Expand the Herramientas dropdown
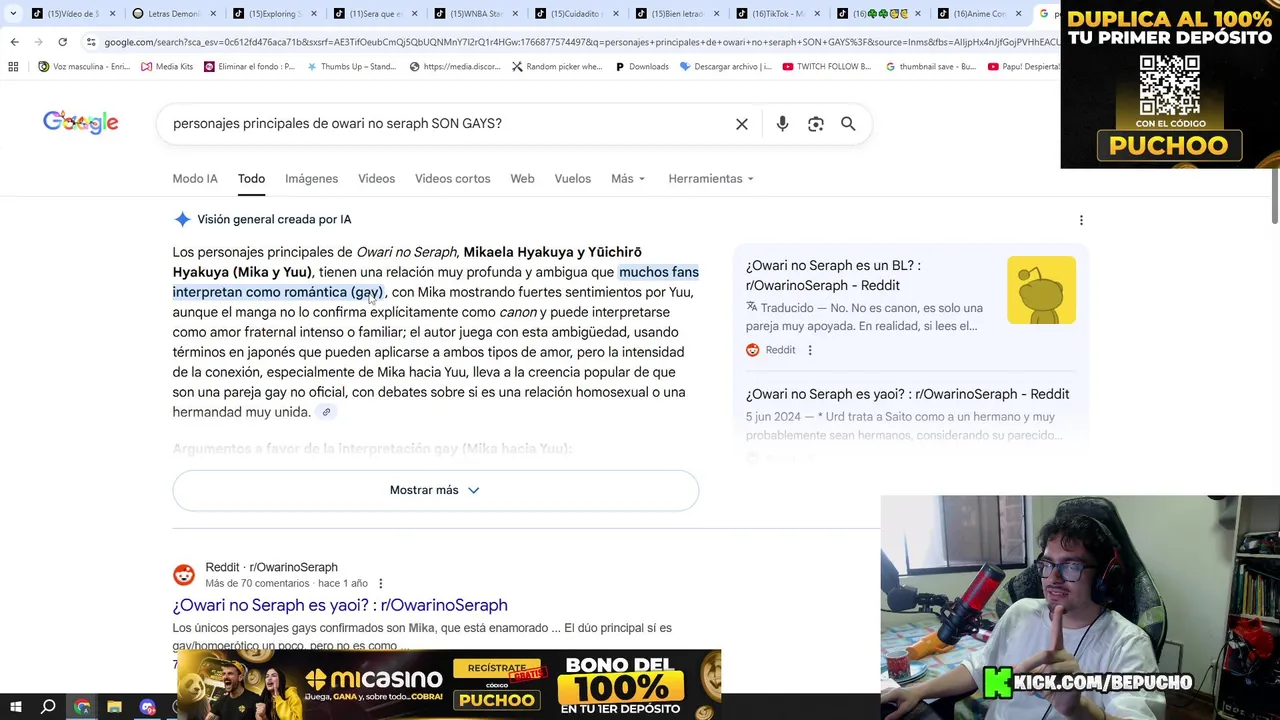 click(711, 179)
